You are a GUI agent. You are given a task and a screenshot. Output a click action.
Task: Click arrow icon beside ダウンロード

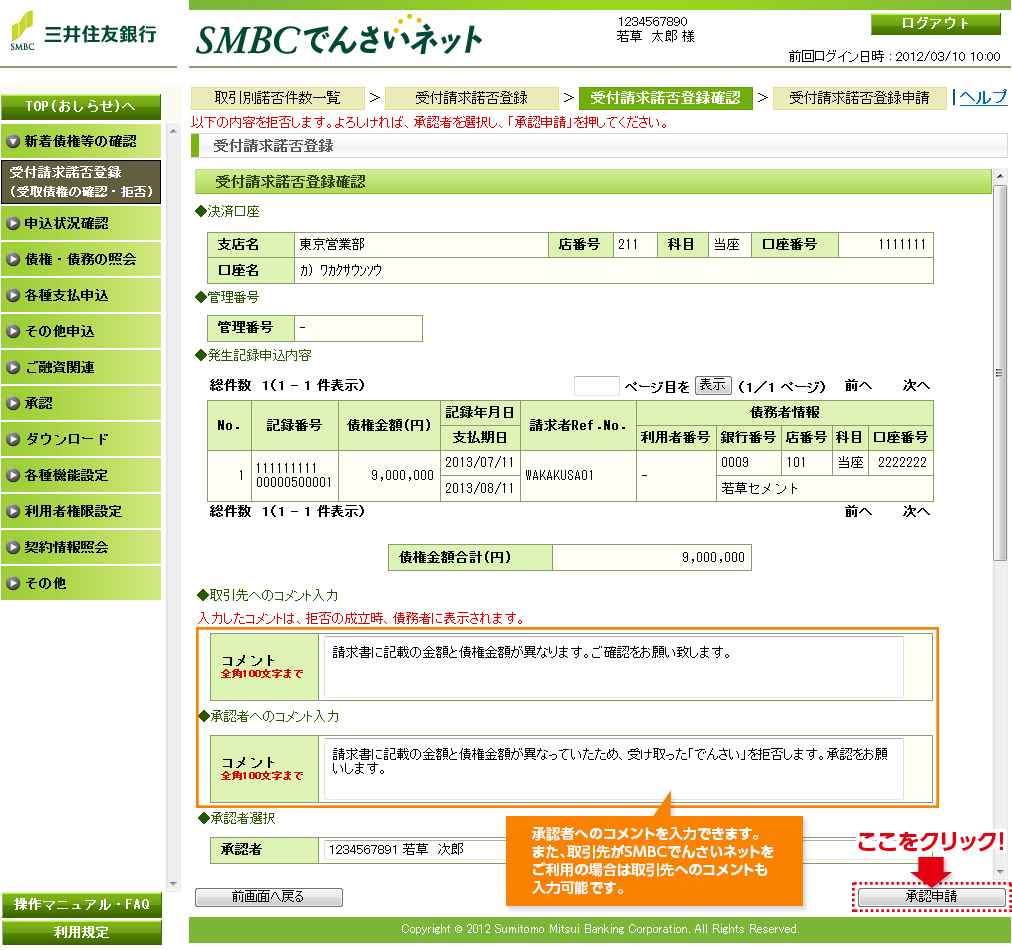pos(13,440)
